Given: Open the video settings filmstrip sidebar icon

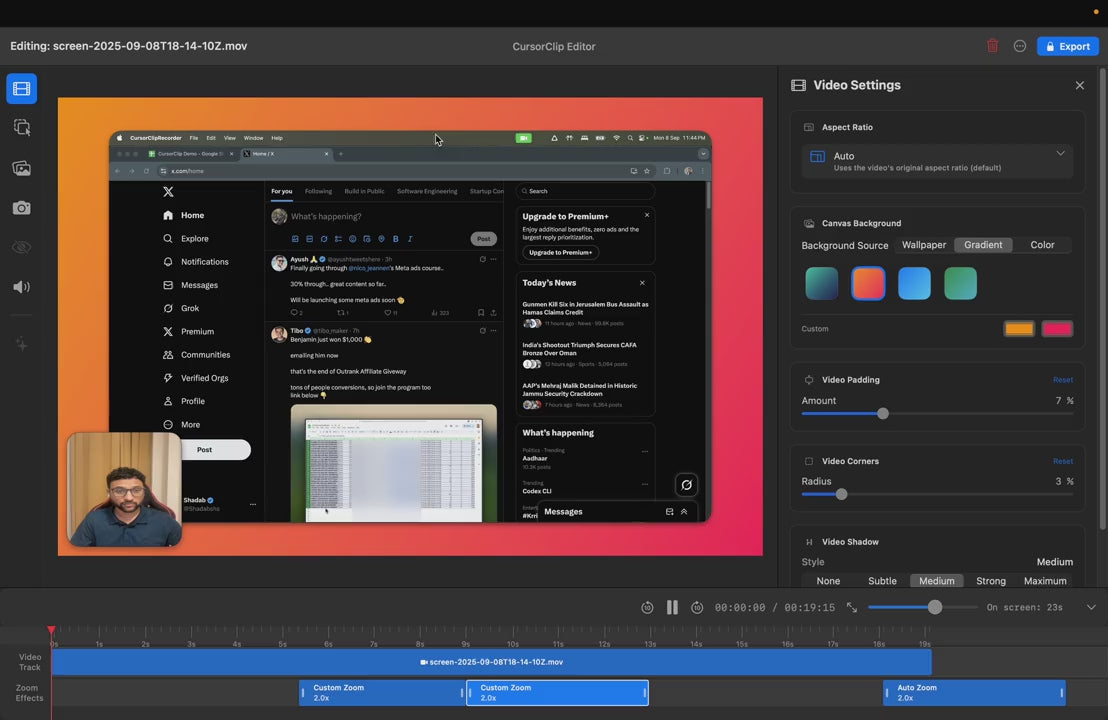Looking at the screenshot, I should (21, 89).
